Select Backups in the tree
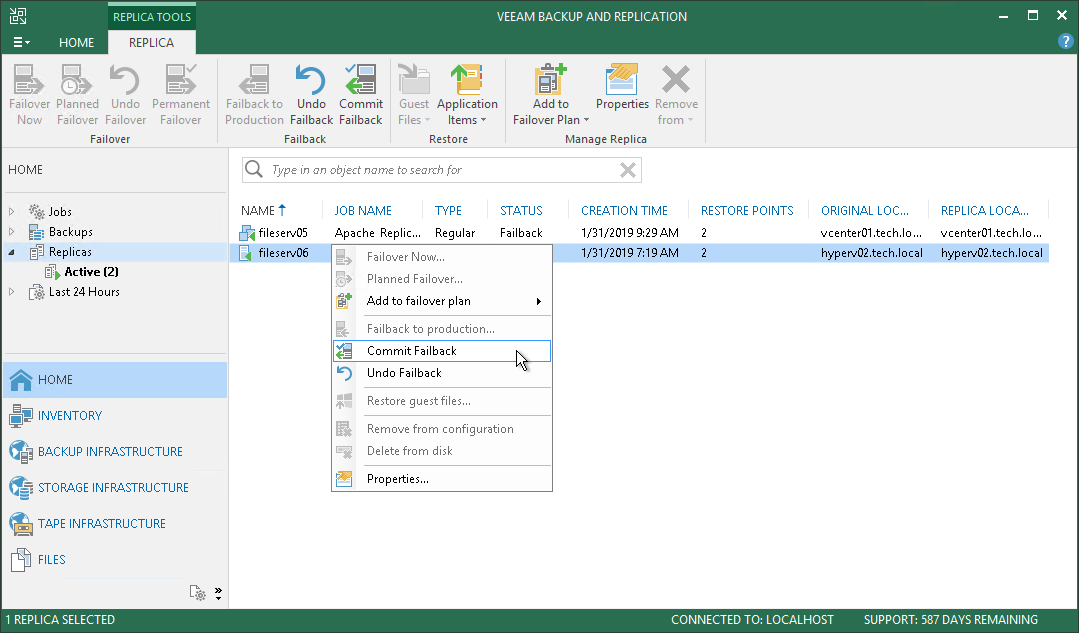The width and height of the screenshot is (1079, 633). [x=70, y=232]
